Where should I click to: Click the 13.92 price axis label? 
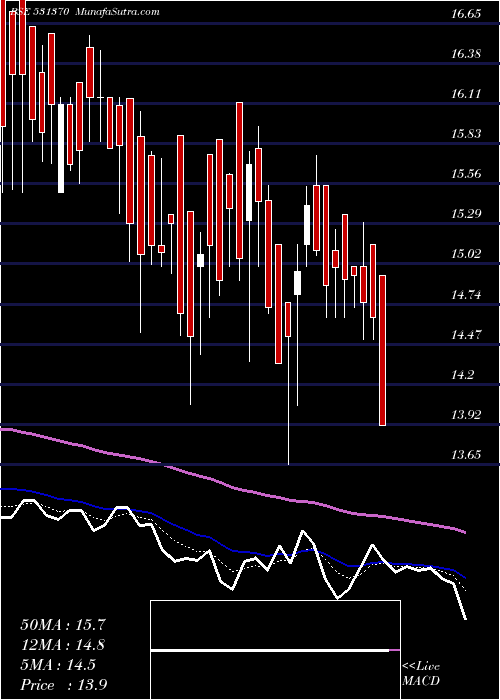466,415
